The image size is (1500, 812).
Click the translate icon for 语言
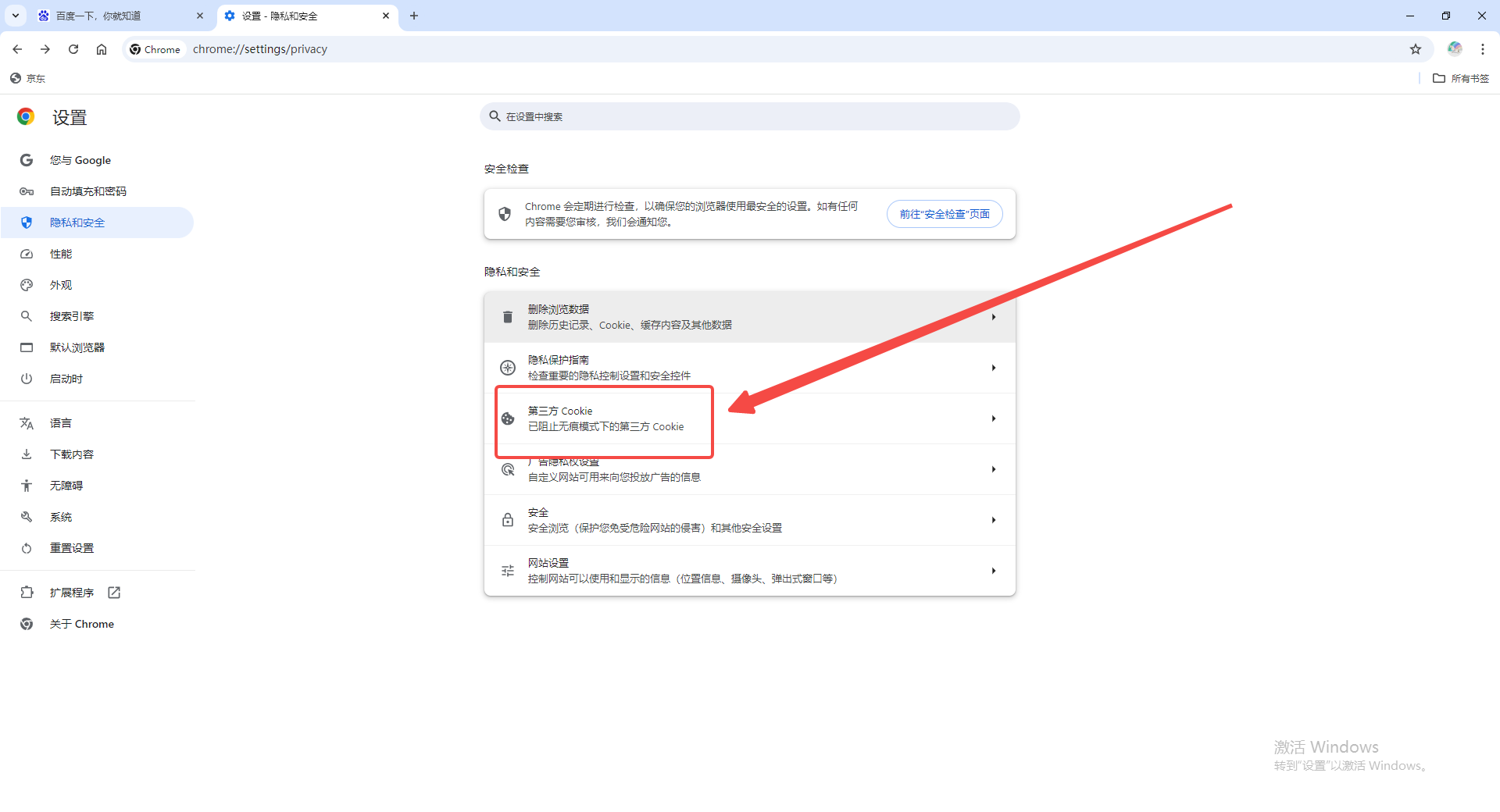(x=27, y=423)
